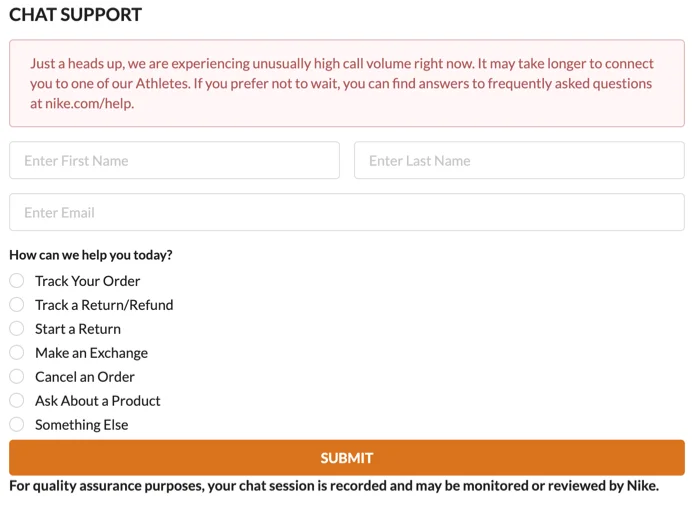Screen dimensions: 696x517
Task: Click the "Start a Return" label text
Action: (x=78, y=329)
